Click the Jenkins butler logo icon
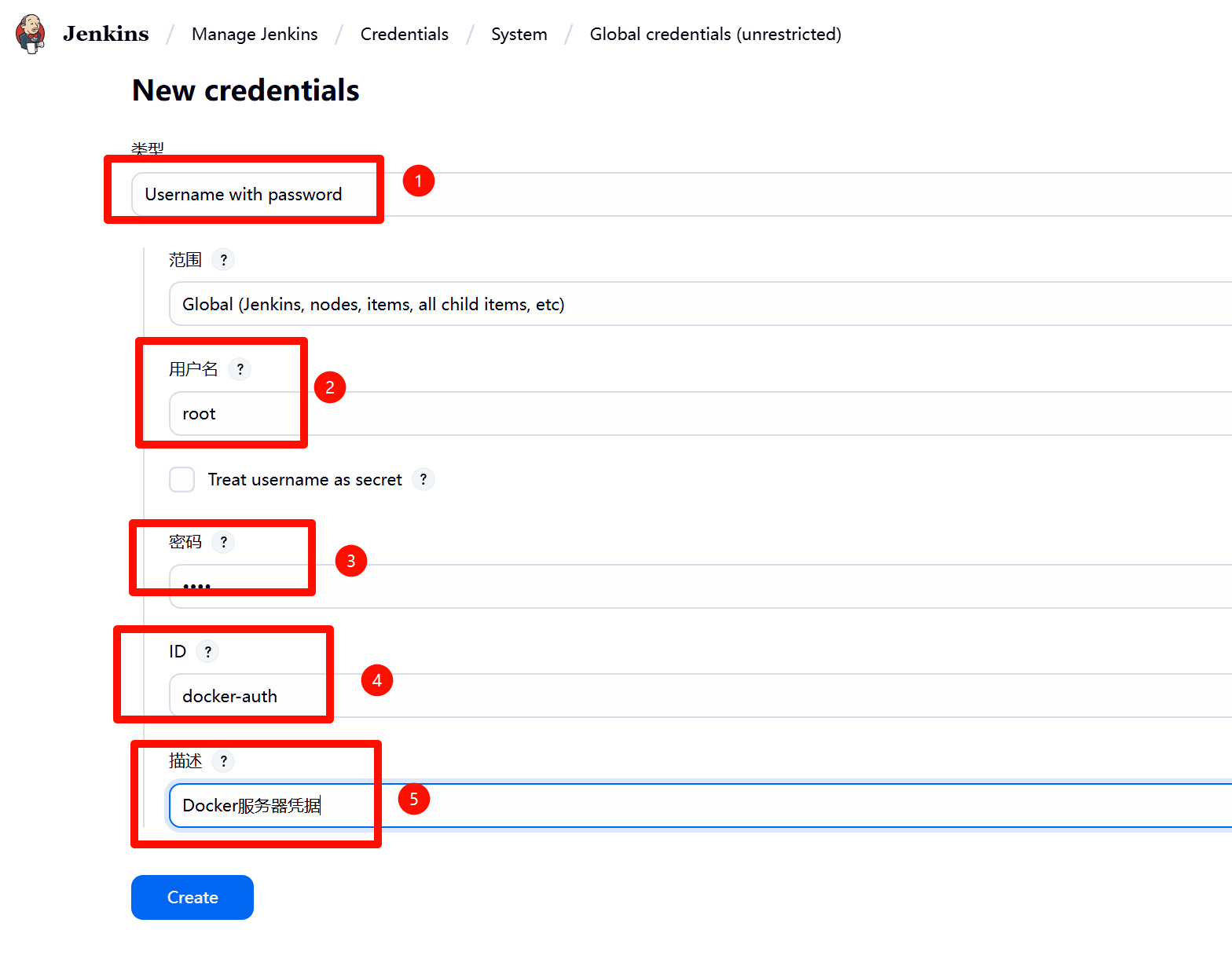Screen dimensions: 1232x974 [x=31, y=34]
